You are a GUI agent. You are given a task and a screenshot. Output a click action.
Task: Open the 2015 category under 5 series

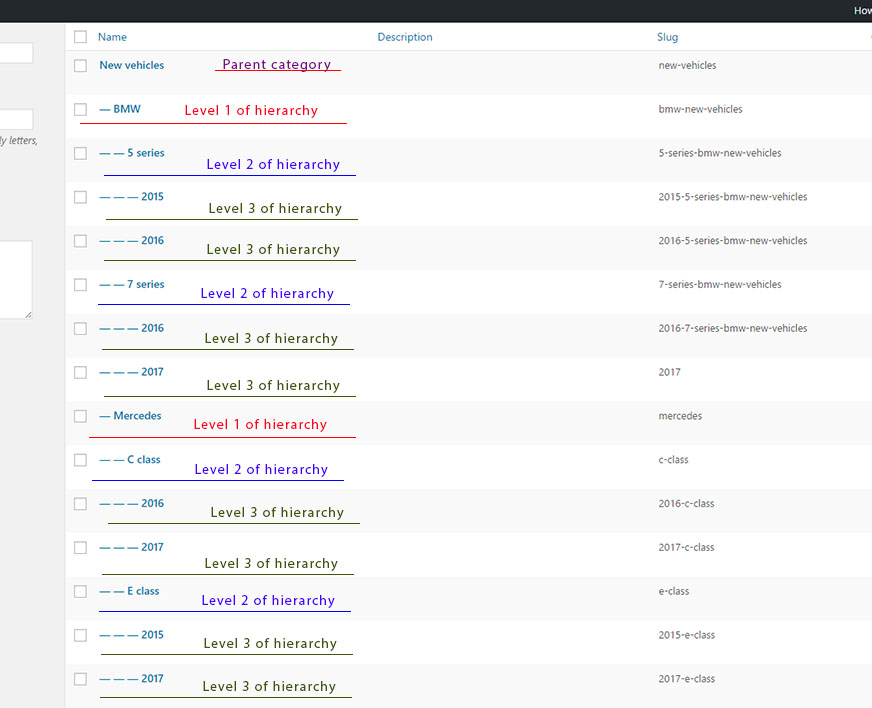pyautogui.click(x=132, y=196)
